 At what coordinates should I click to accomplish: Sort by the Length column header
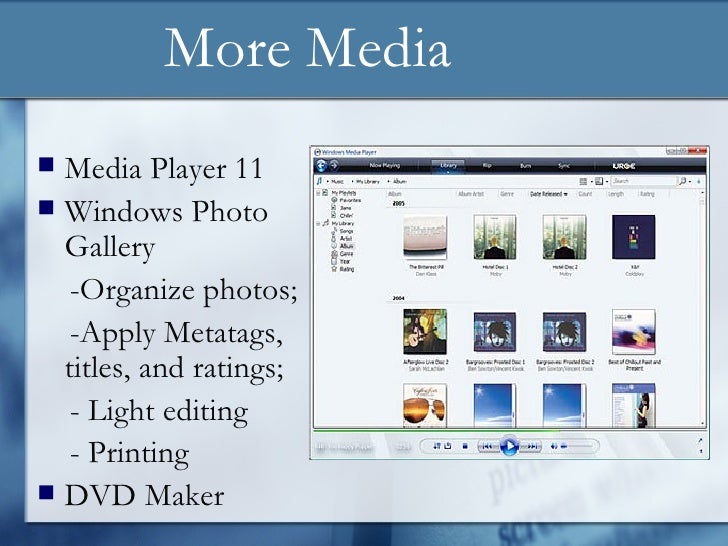click(616, 194)
